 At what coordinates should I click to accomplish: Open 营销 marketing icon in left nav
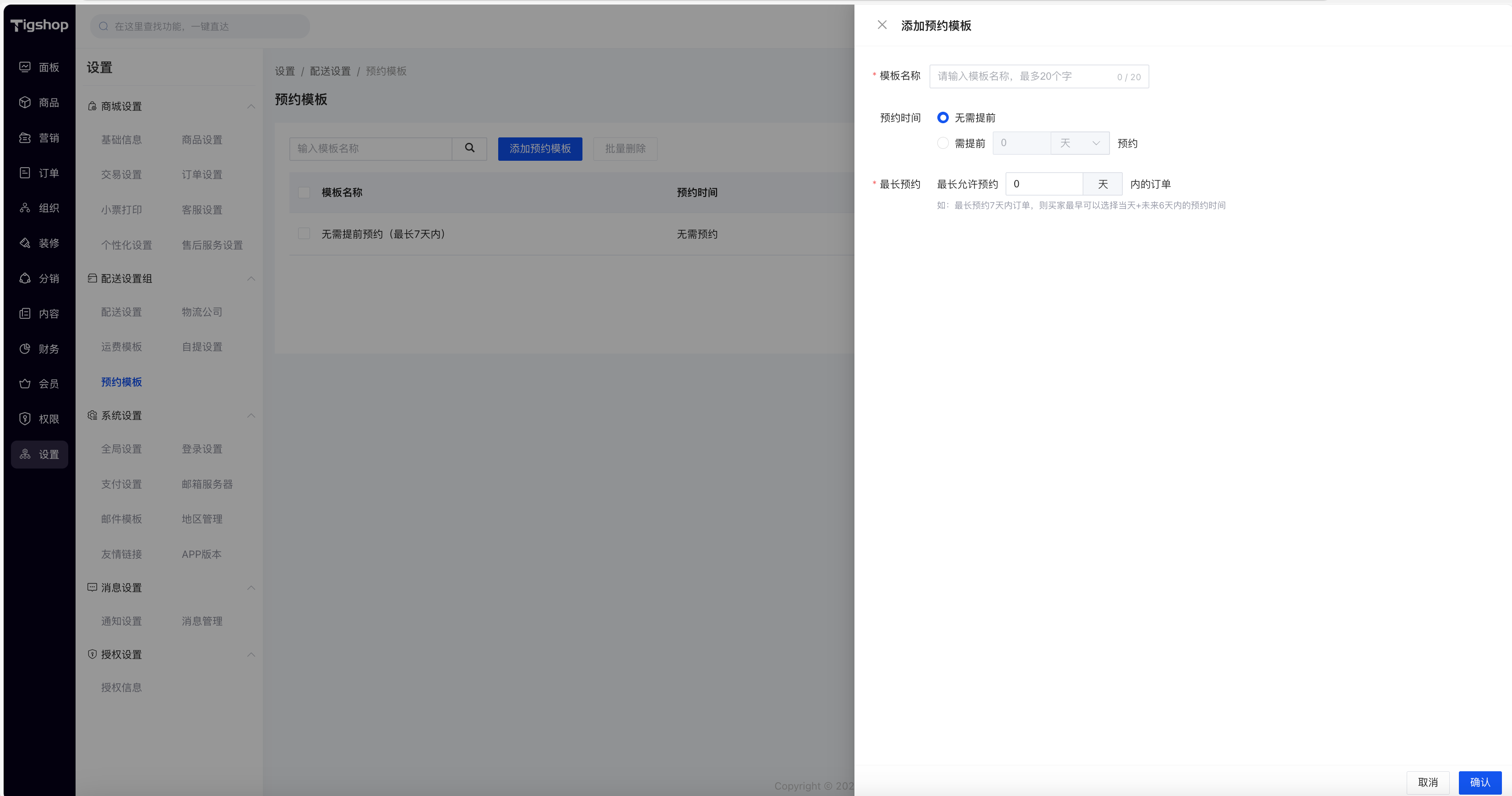pos(25,137)
